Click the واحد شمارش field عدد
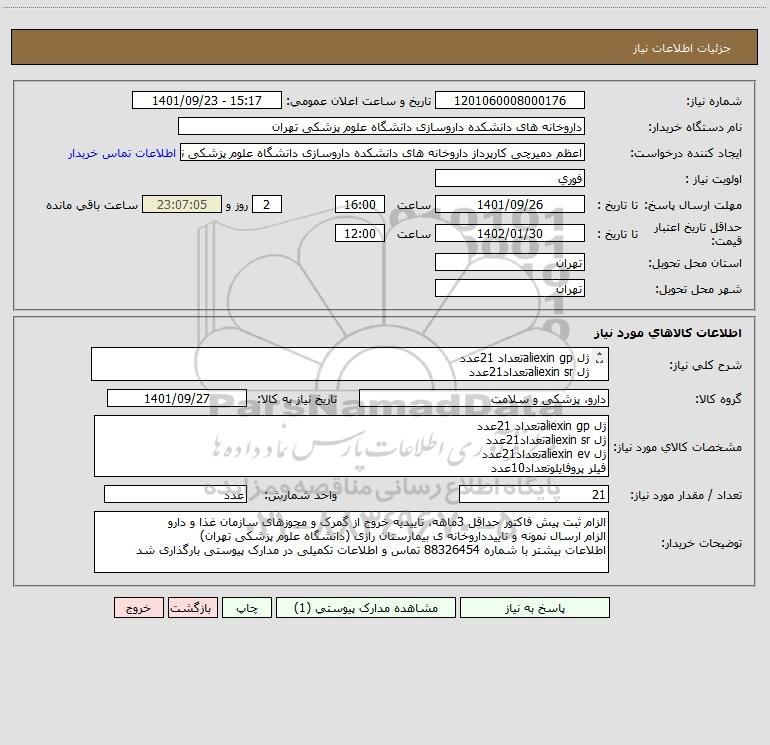This screenshot has height=745, width=770. (x=175, y=494)
